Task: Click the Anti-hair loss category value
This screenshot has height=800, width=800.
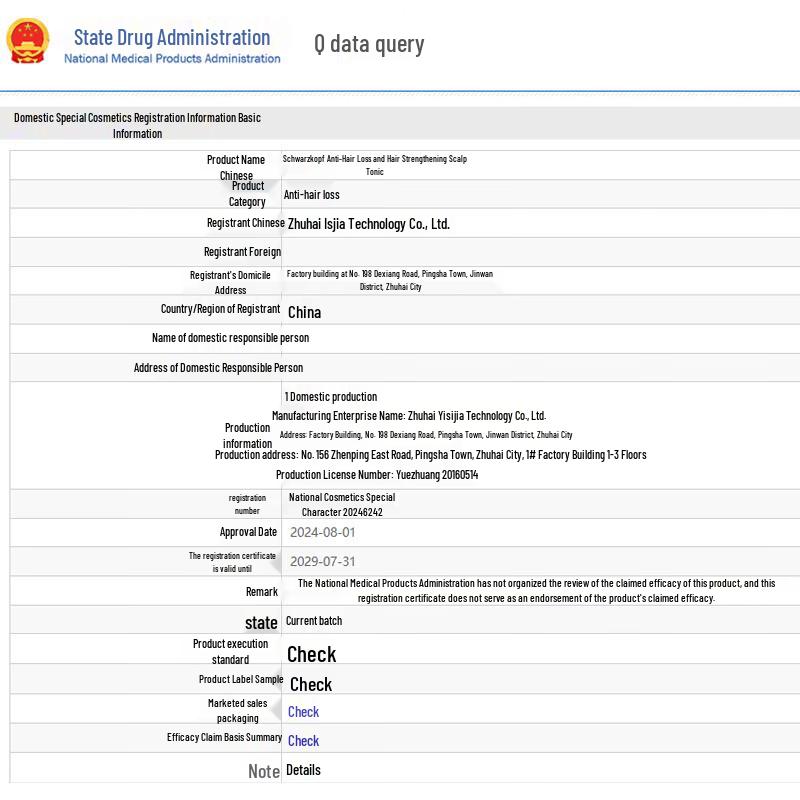Action: point(311,194)
